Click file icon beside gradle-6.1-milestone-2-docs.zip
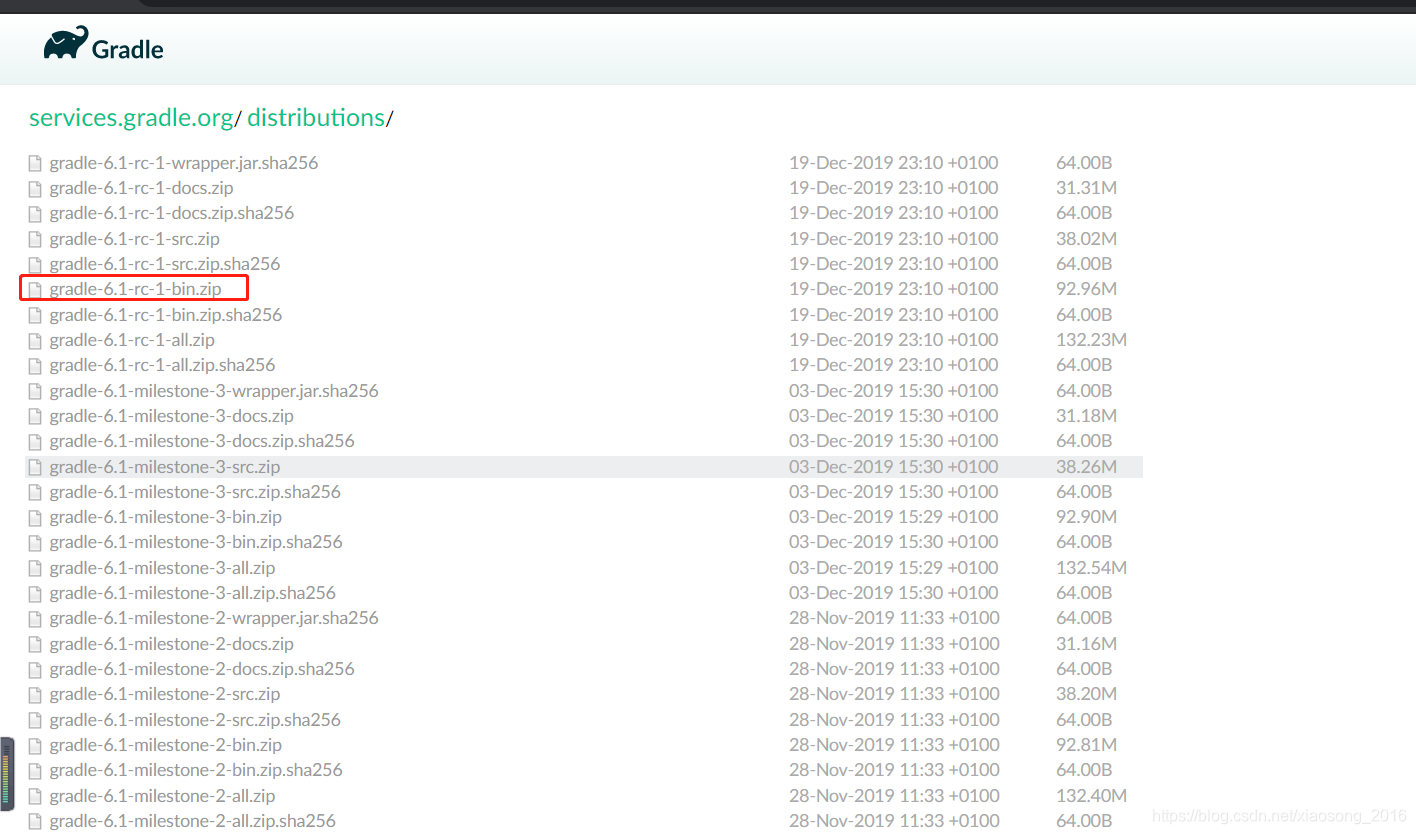 click(35, 644)
